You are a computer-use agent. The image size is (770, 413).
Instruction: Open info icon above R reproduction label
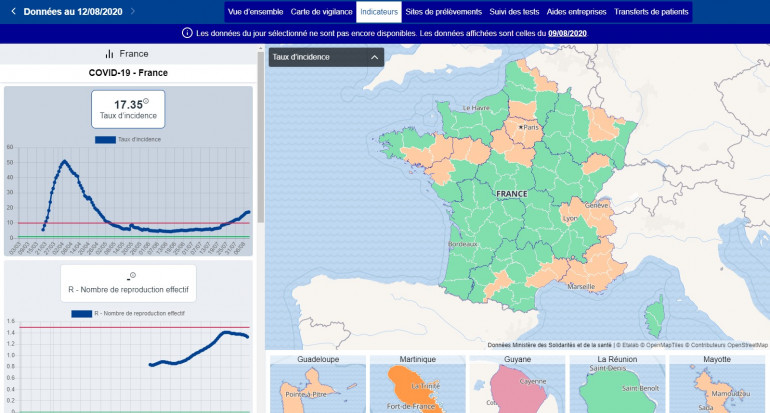coord(132,276)
